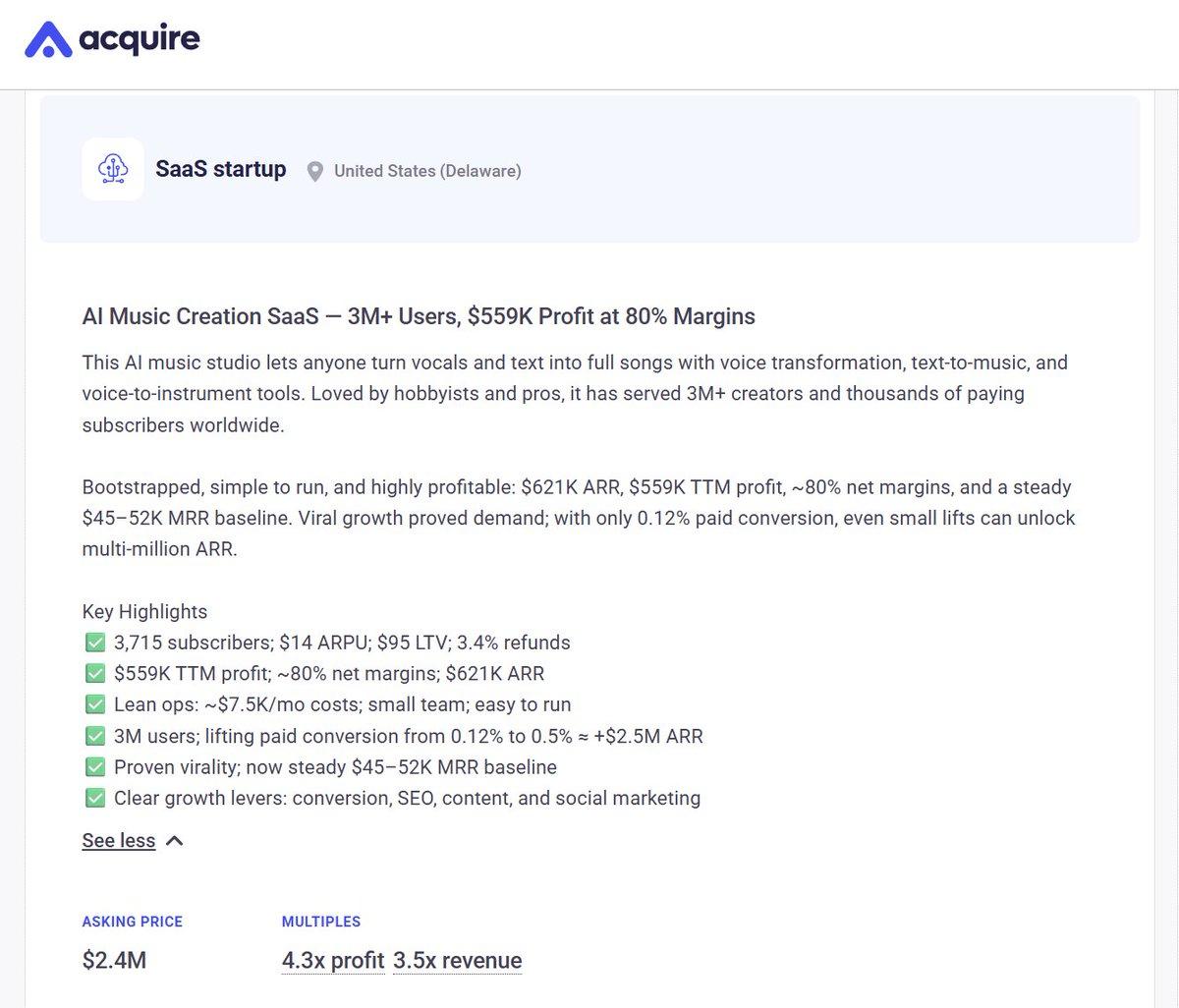Select the "SaaS startup" company name
Screen dimensions: 1179x1008
click(220, 168)
